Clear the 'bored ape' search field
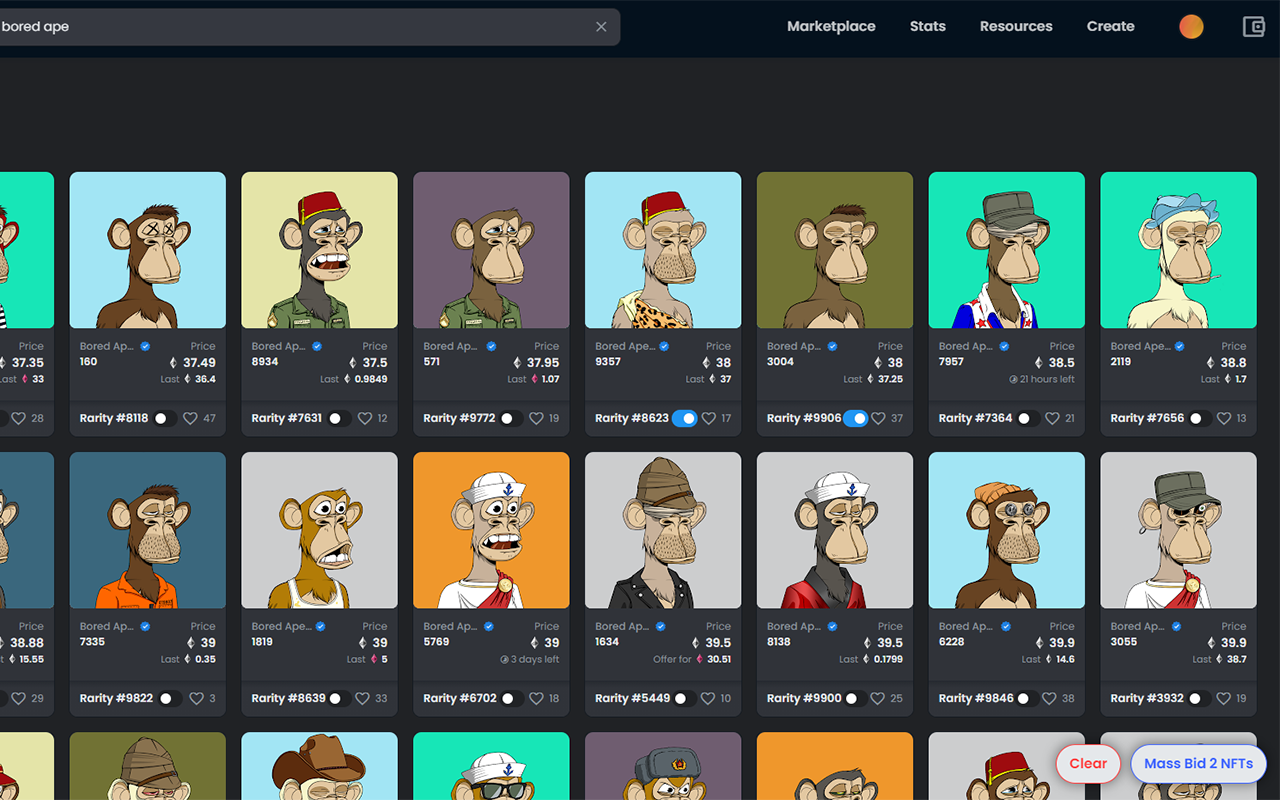This screenshot has width=1280, height=800. [601, 27]
